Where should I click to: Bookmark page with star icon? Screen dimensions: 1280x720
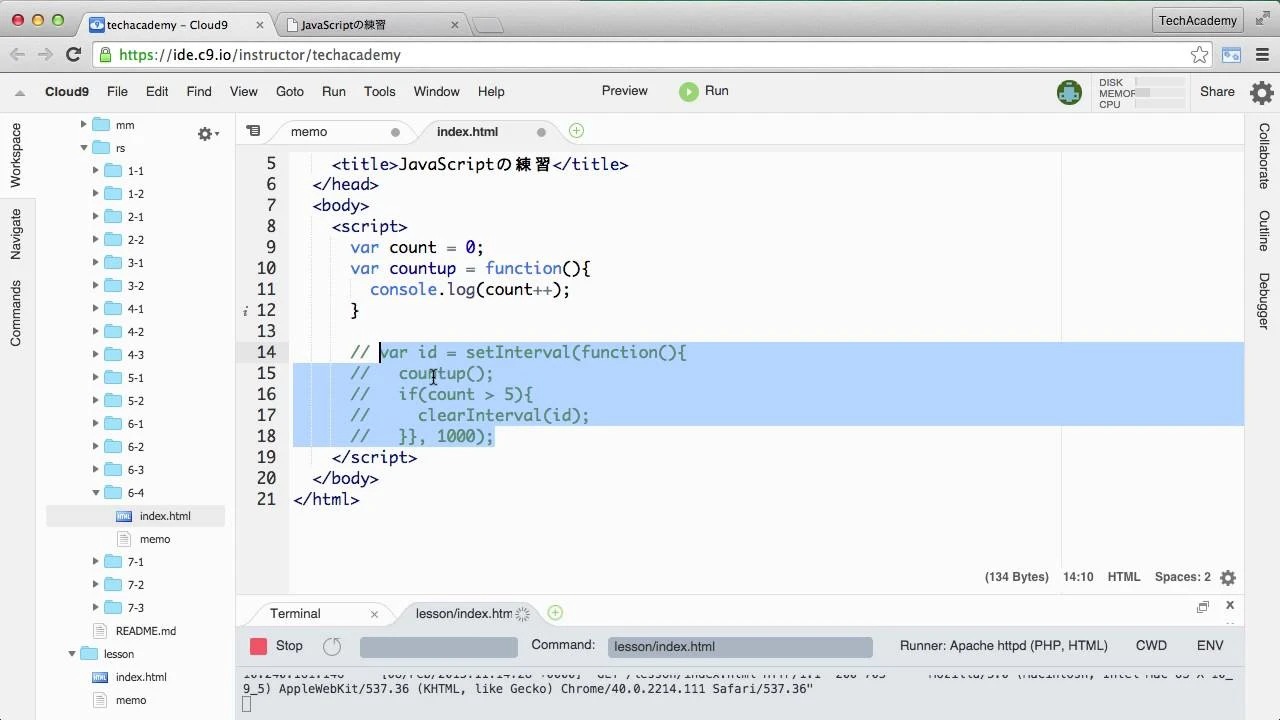coord(1199,55)
